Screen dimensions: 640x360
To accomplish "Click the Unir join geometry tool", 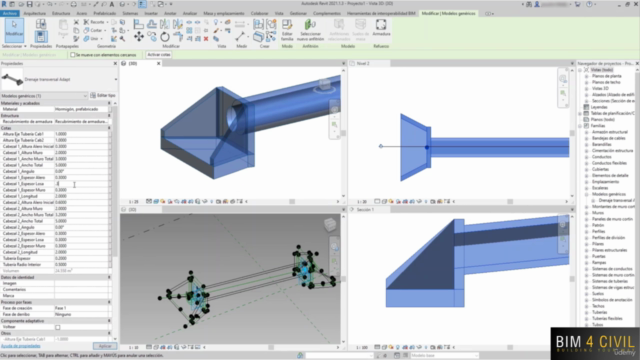I will [92, 39].
